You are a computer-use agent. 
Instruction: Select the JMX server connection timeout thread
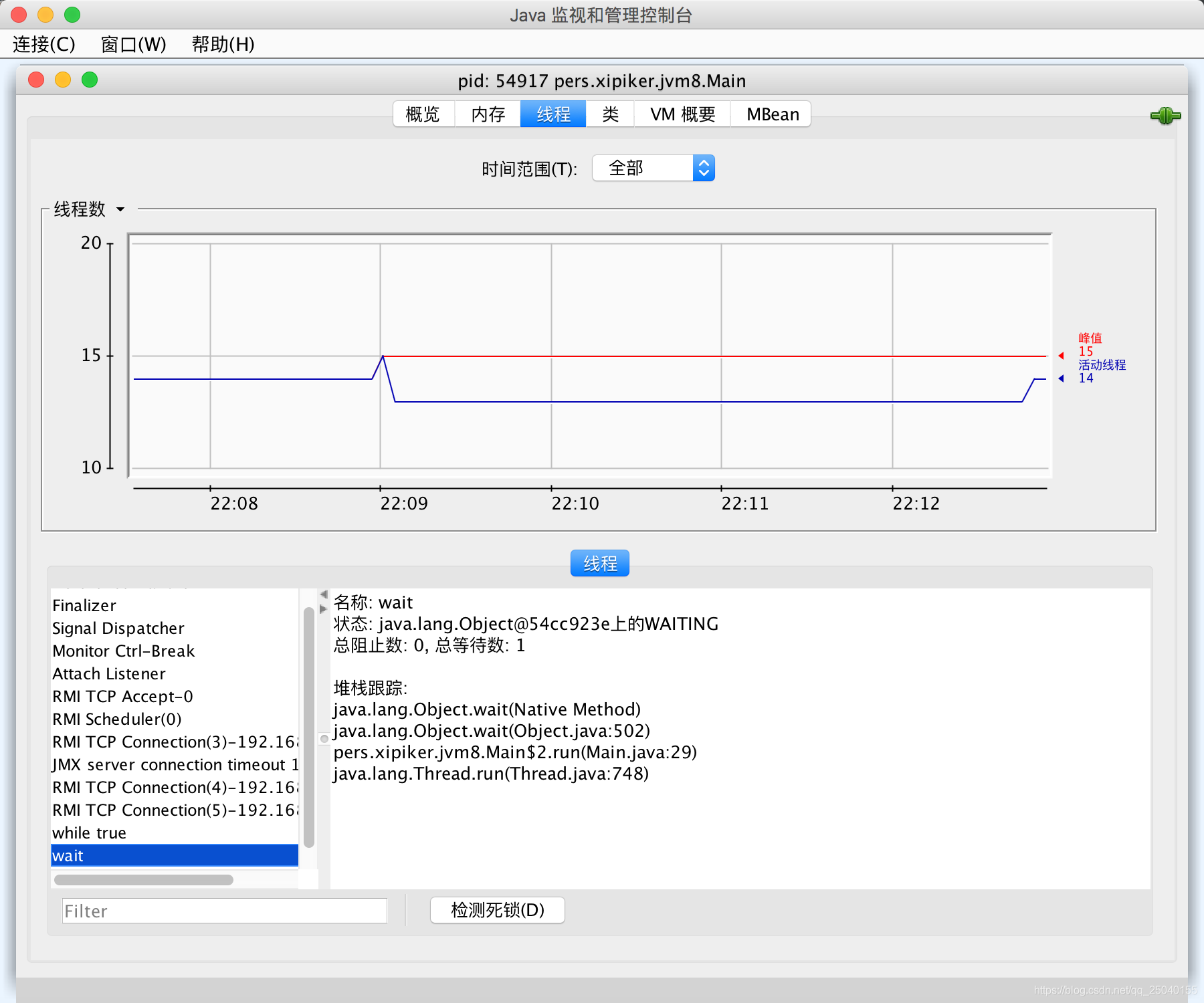(175, 765)
